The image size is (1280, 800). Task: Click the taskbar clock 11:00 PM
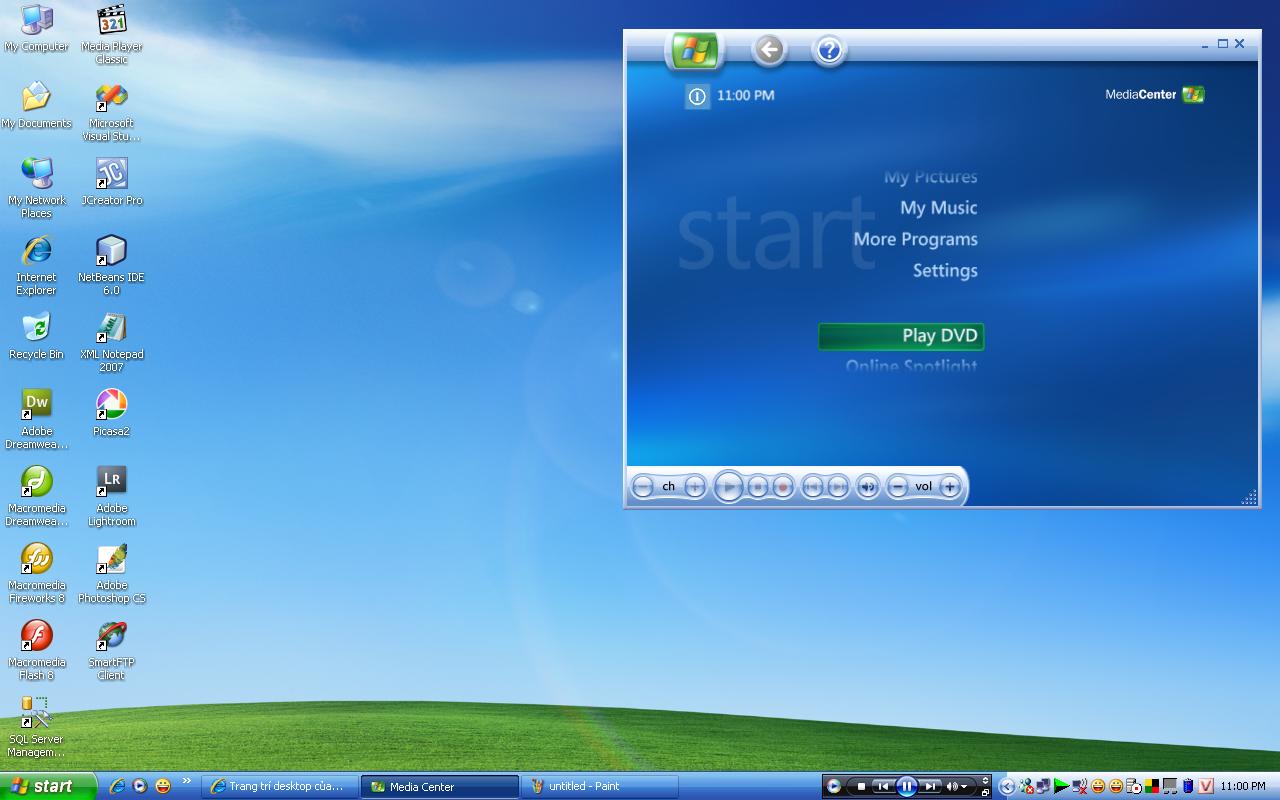pyautogui.click(x=1243, y=786)
